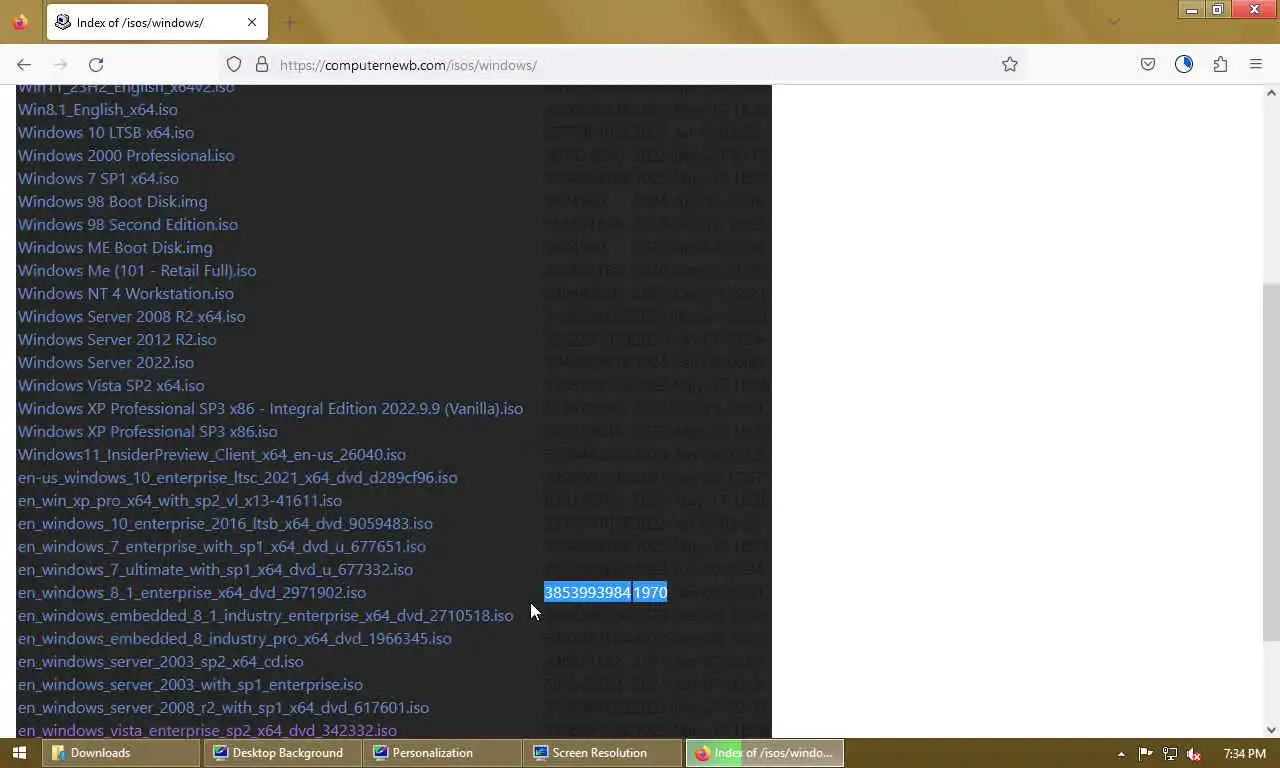Click the Forward navigation arrow
The width and height of the screenshot is (1280, 768).
(x=60, y=64)
